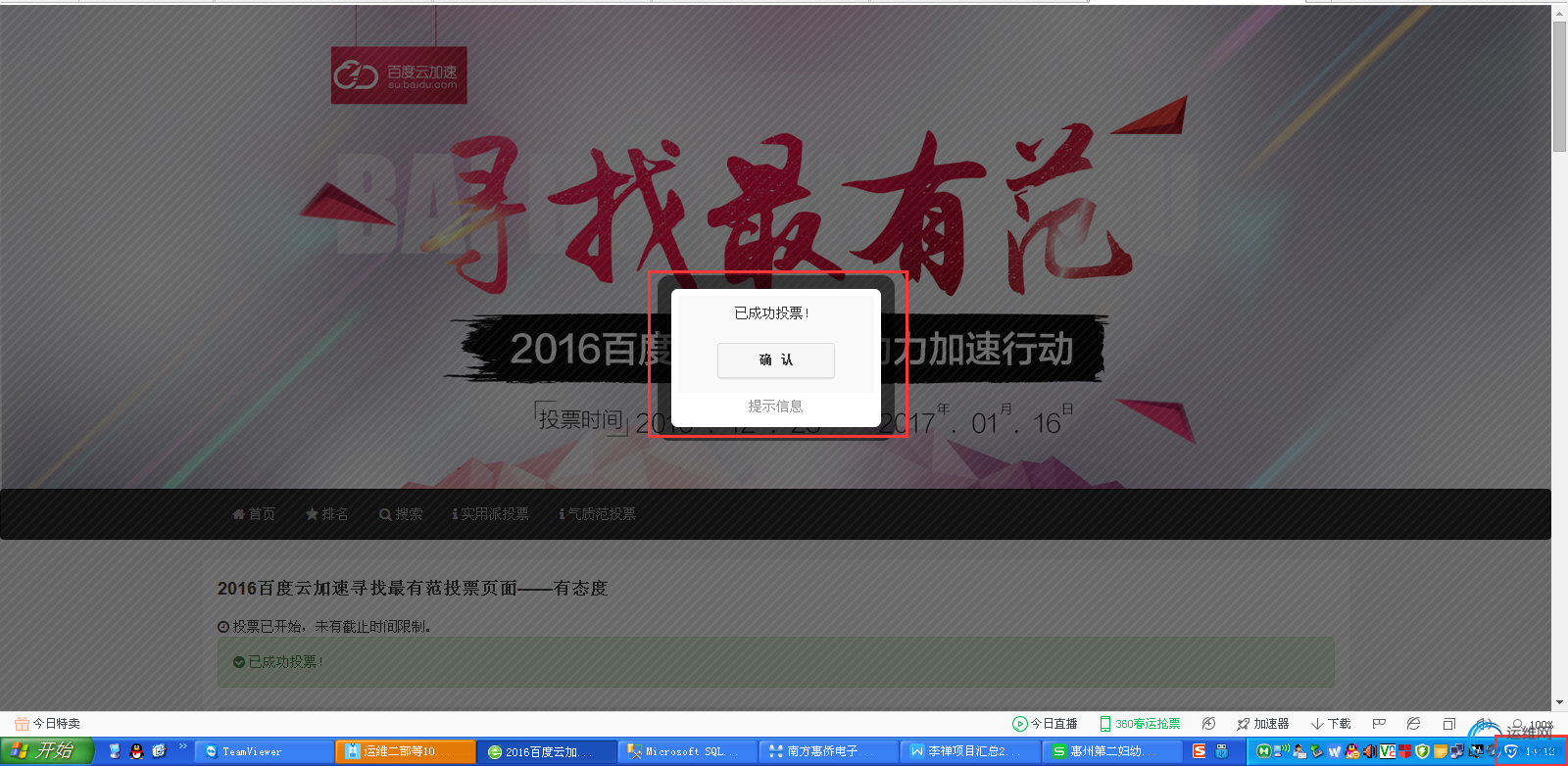Switch to 惠州第二妇幼 taskbar window
Image resolution: width=1568 pixels, height=766 pixels.
click(x=1112, y=751)
